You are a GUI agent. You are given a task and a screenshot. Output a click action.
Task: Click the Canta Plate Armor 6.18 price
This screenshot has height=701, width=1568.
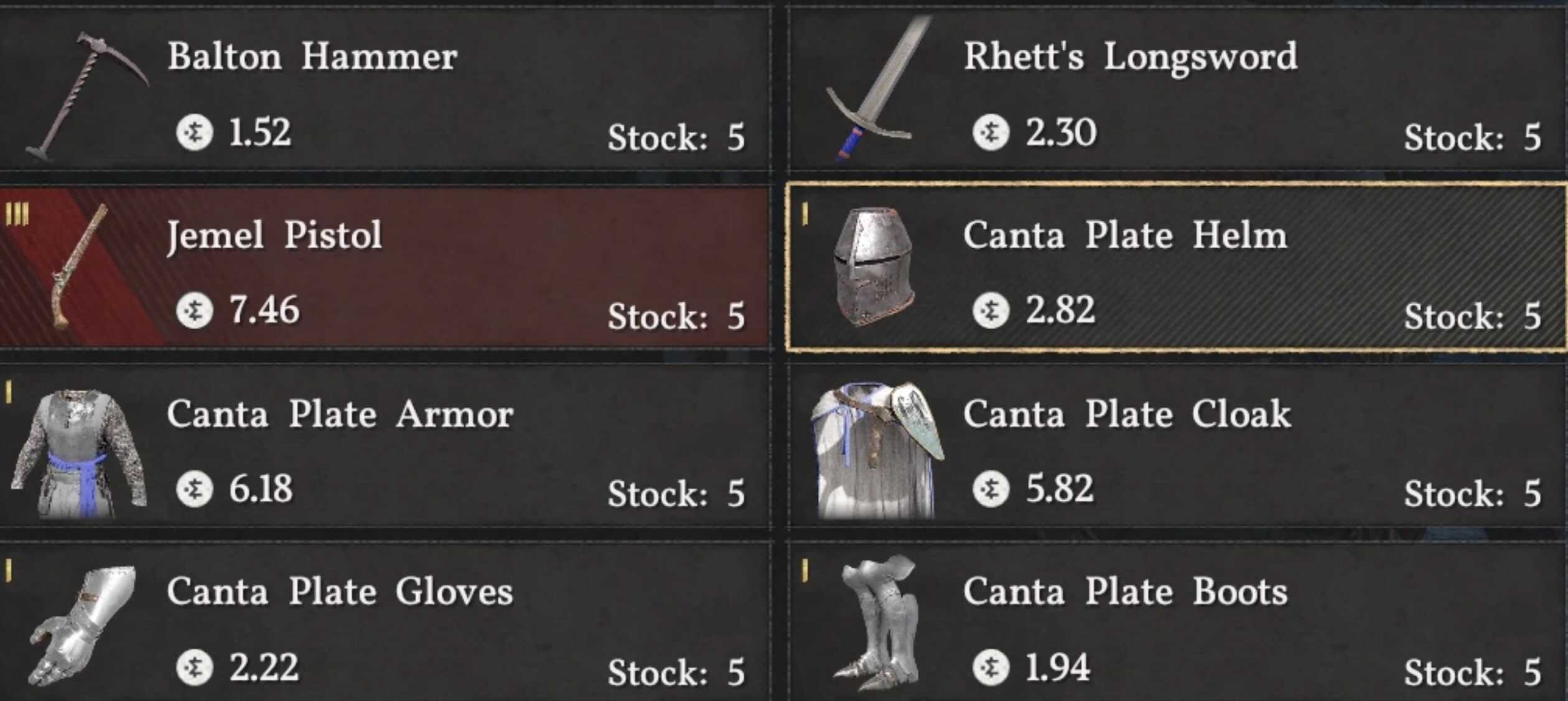pos(261,489)
